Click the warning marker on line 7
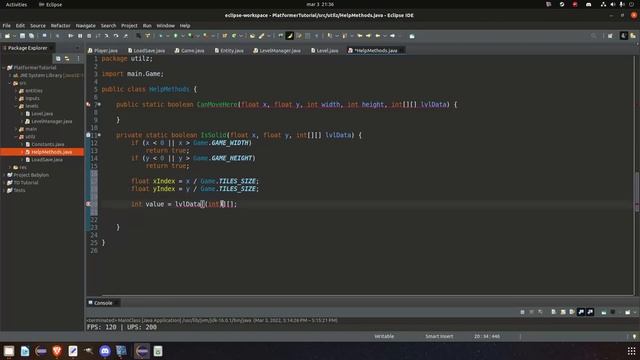The width and height of the screenshot is (640, 360). (89, 104)
